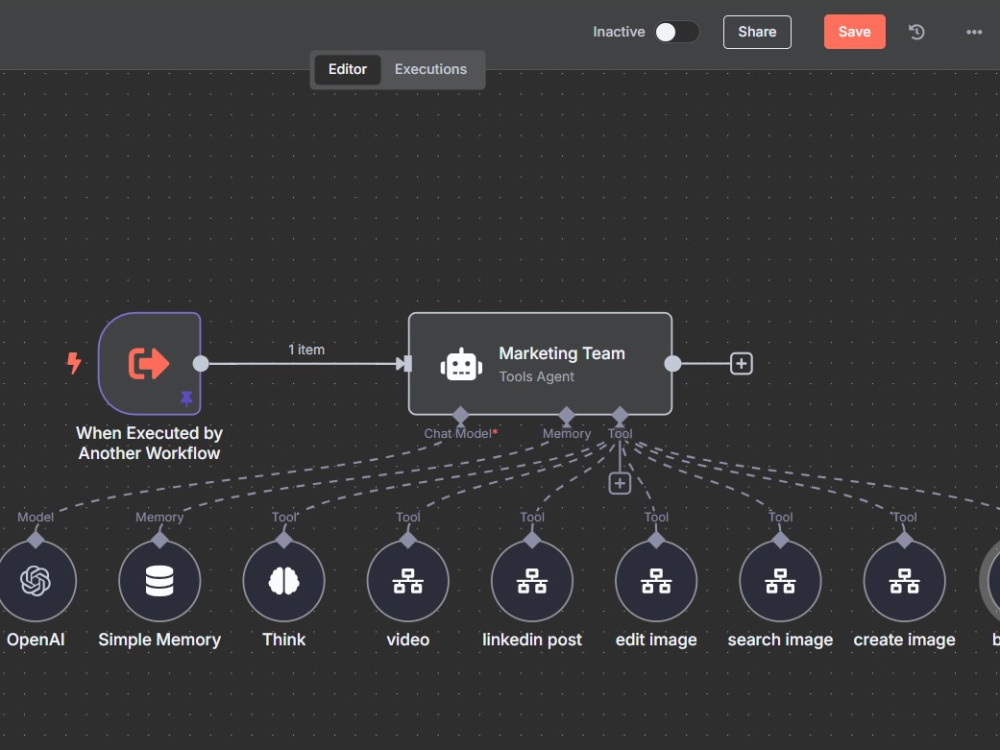
Task: Open workflow history icon
Action: point(916,32)
